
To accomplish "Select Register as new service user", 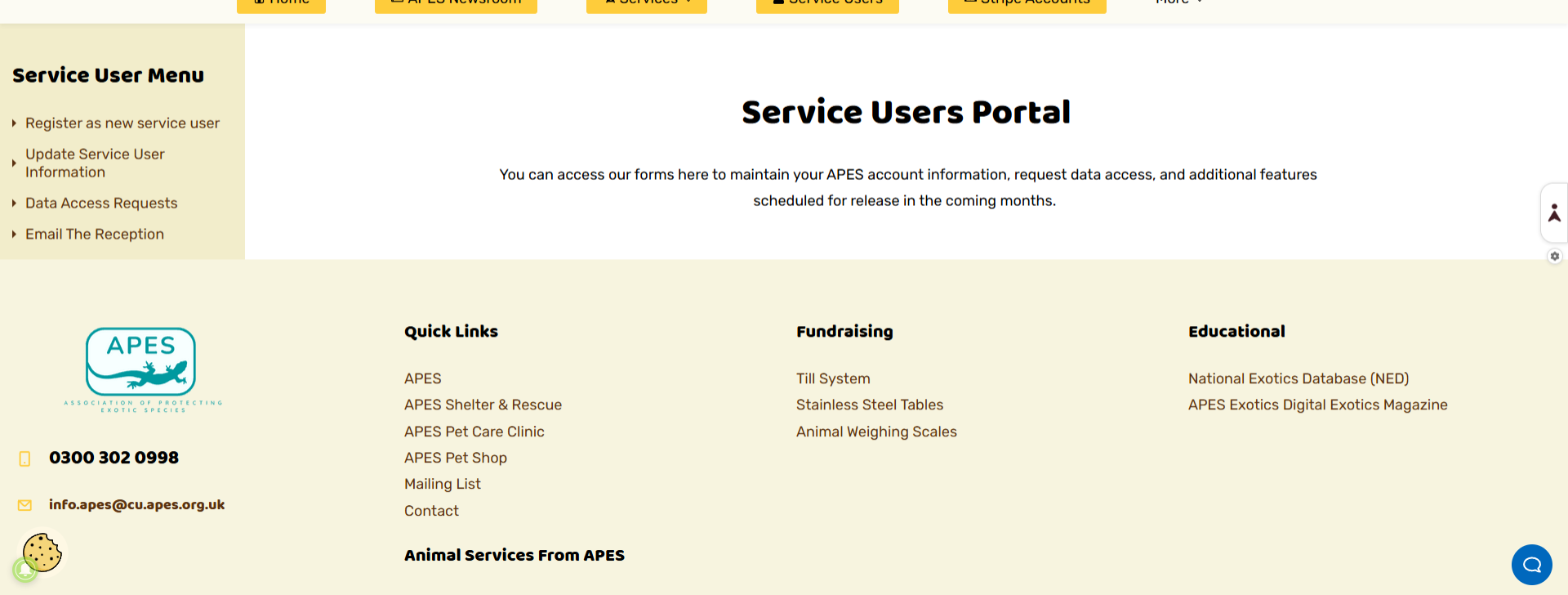I will pyautogui.click(x=122, y=123).
